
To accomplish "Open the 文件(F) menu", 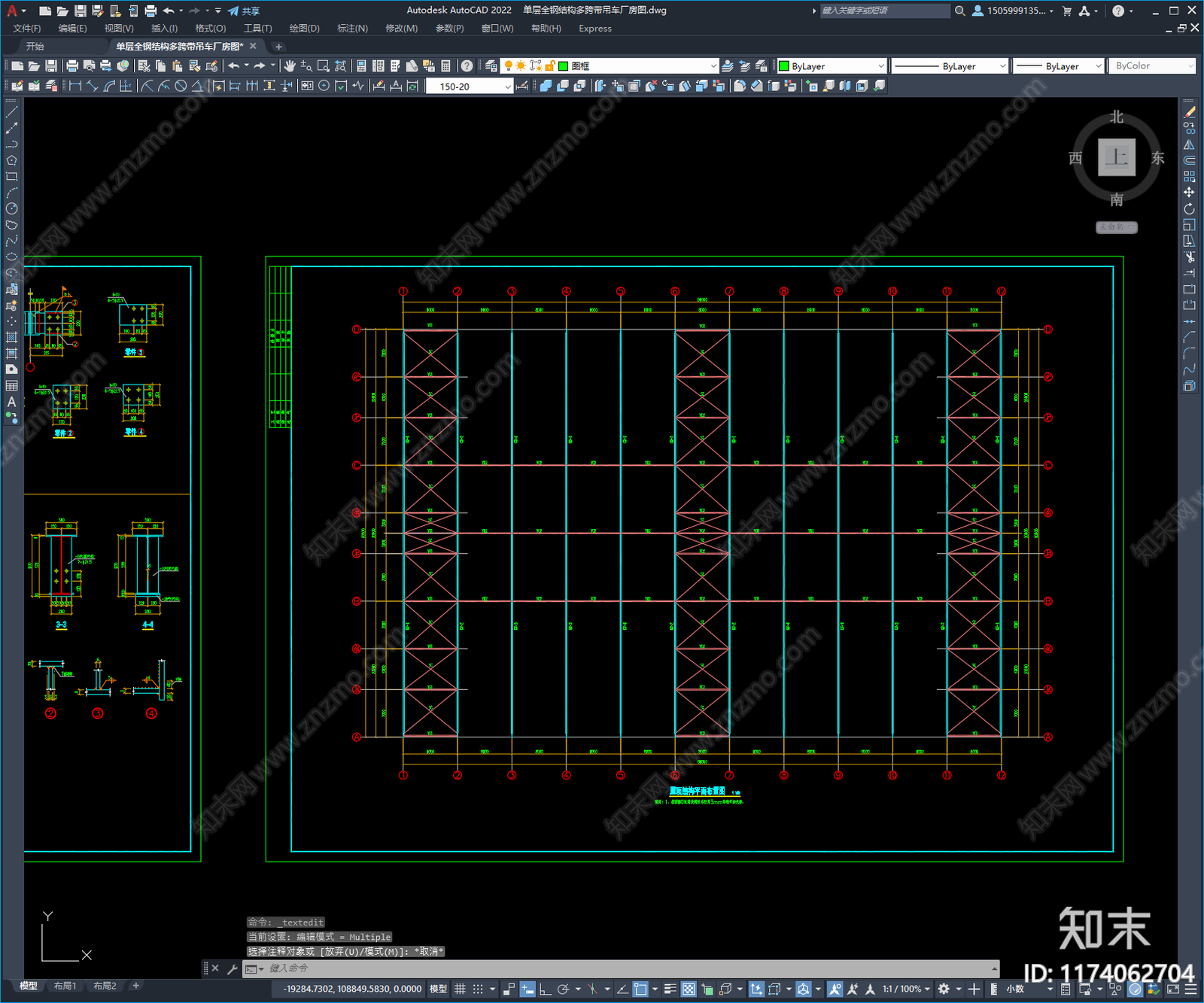I will click(27, 29).
